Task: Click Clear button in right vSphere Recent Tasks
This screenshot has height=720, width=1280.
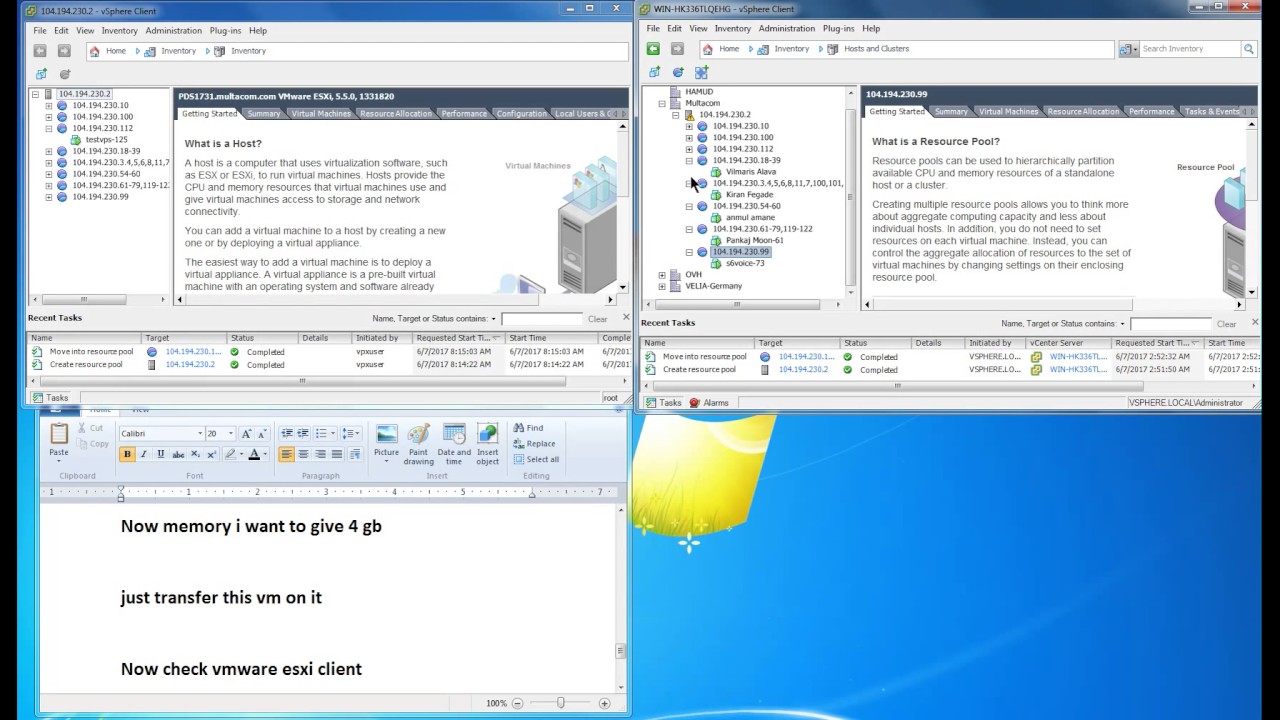Action: [1226, 324]
